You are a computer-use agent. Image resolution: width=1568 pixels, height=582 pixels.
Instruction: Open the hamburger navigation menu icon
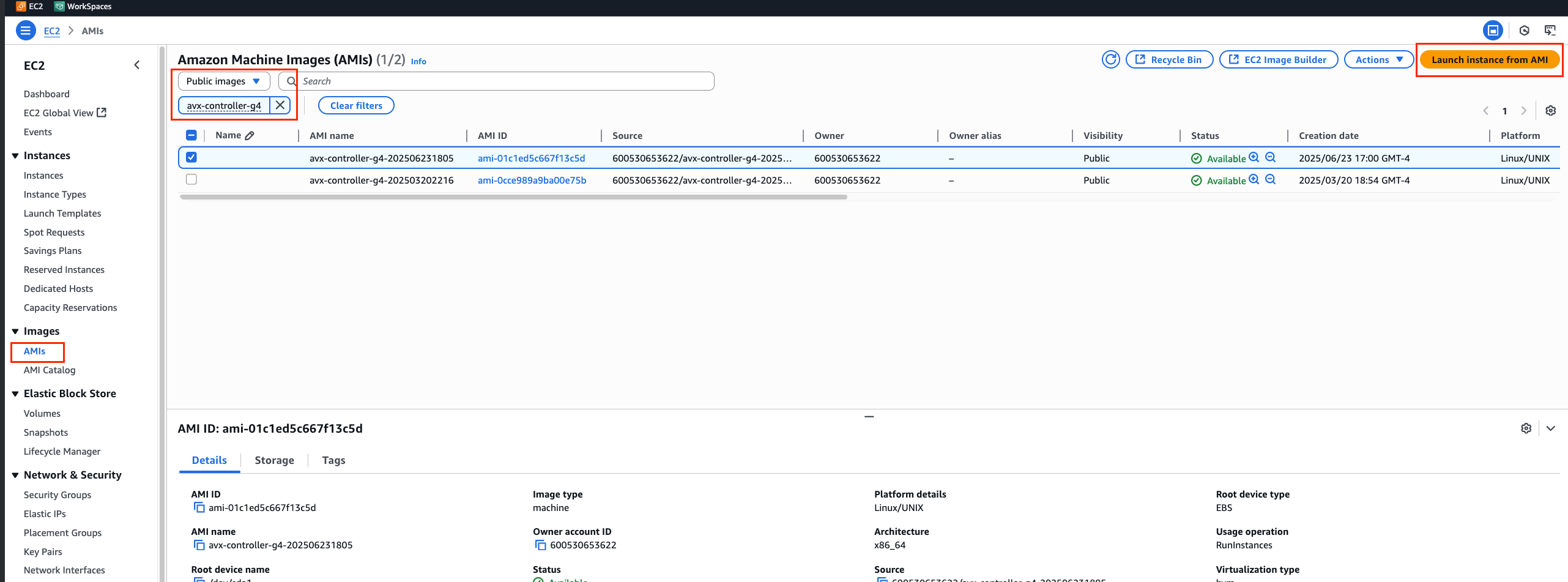click(x=26, y=31)
